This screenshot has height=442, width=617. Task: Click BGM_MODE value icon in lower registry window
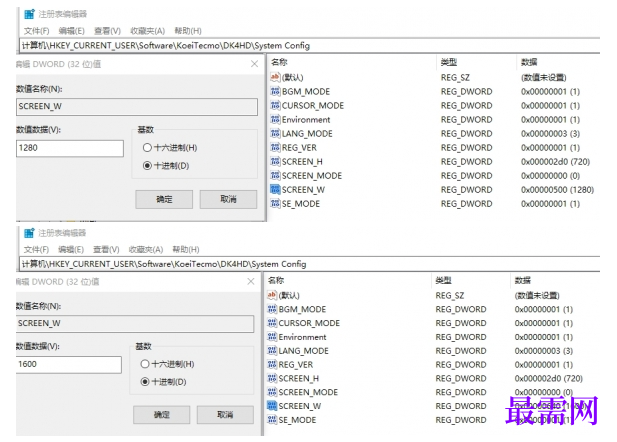click(272, 309)
